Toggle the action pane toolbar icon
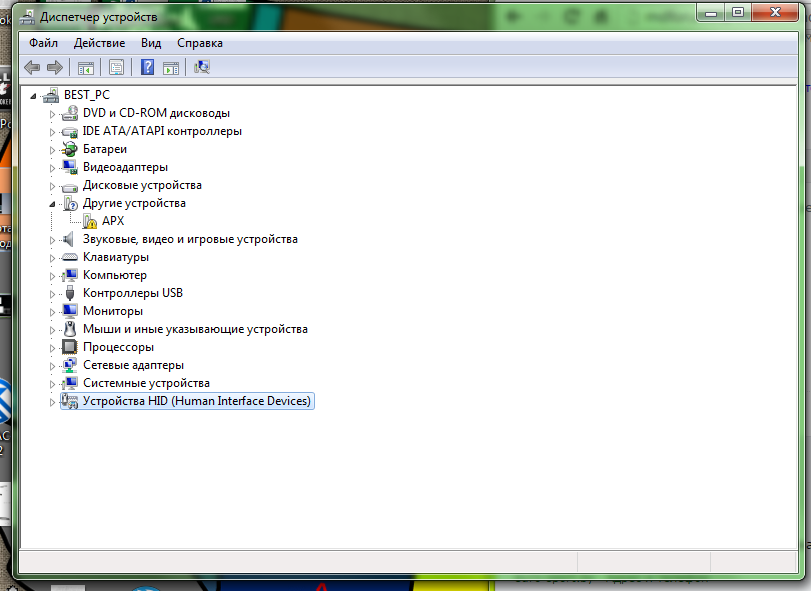This screenshot has height=591, width=811. pos(171,67)
